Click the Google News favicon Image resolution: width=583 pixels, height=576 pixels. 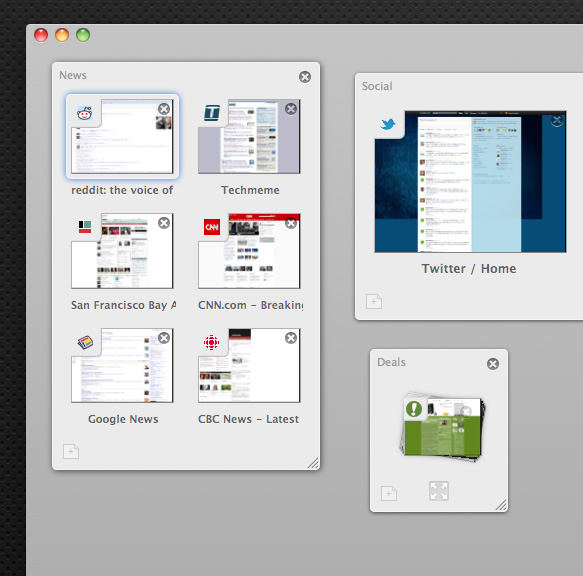coord(85,342)
